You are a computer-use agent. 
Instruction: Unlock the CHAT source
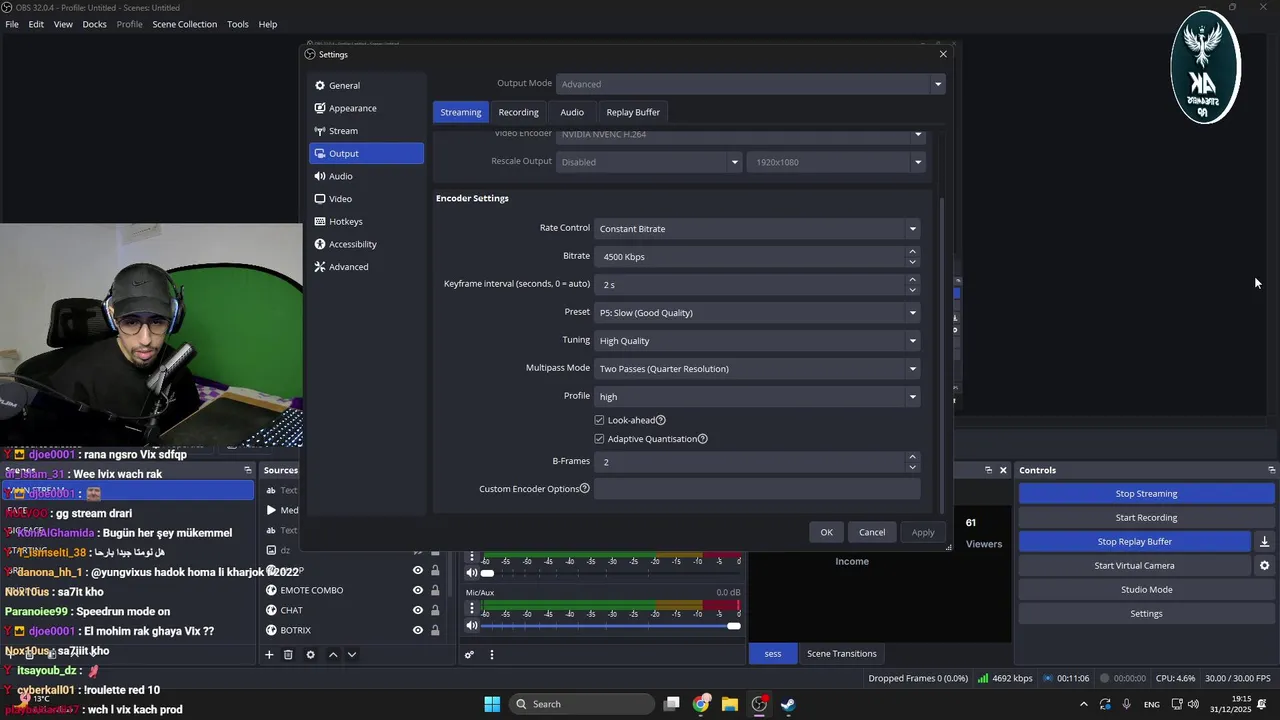[x=435, y=610]
